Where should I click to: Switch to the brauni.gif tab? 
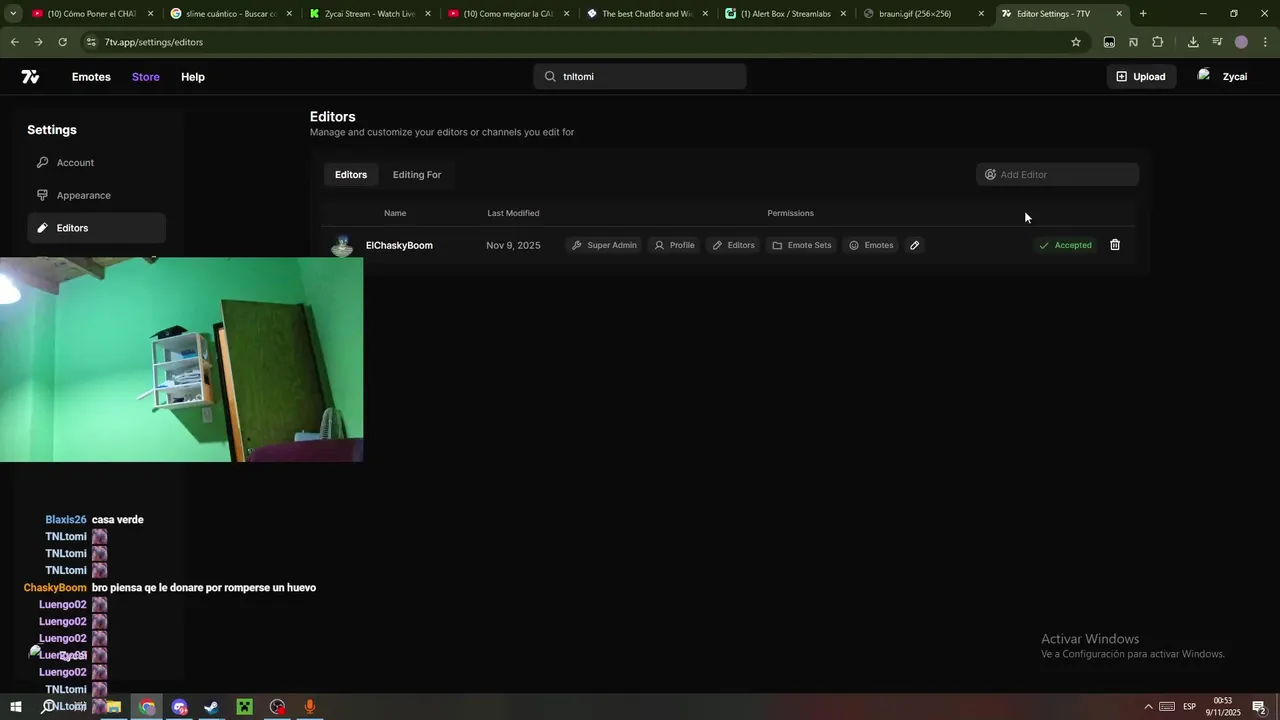pyautogui.click(x=924, y=14)
